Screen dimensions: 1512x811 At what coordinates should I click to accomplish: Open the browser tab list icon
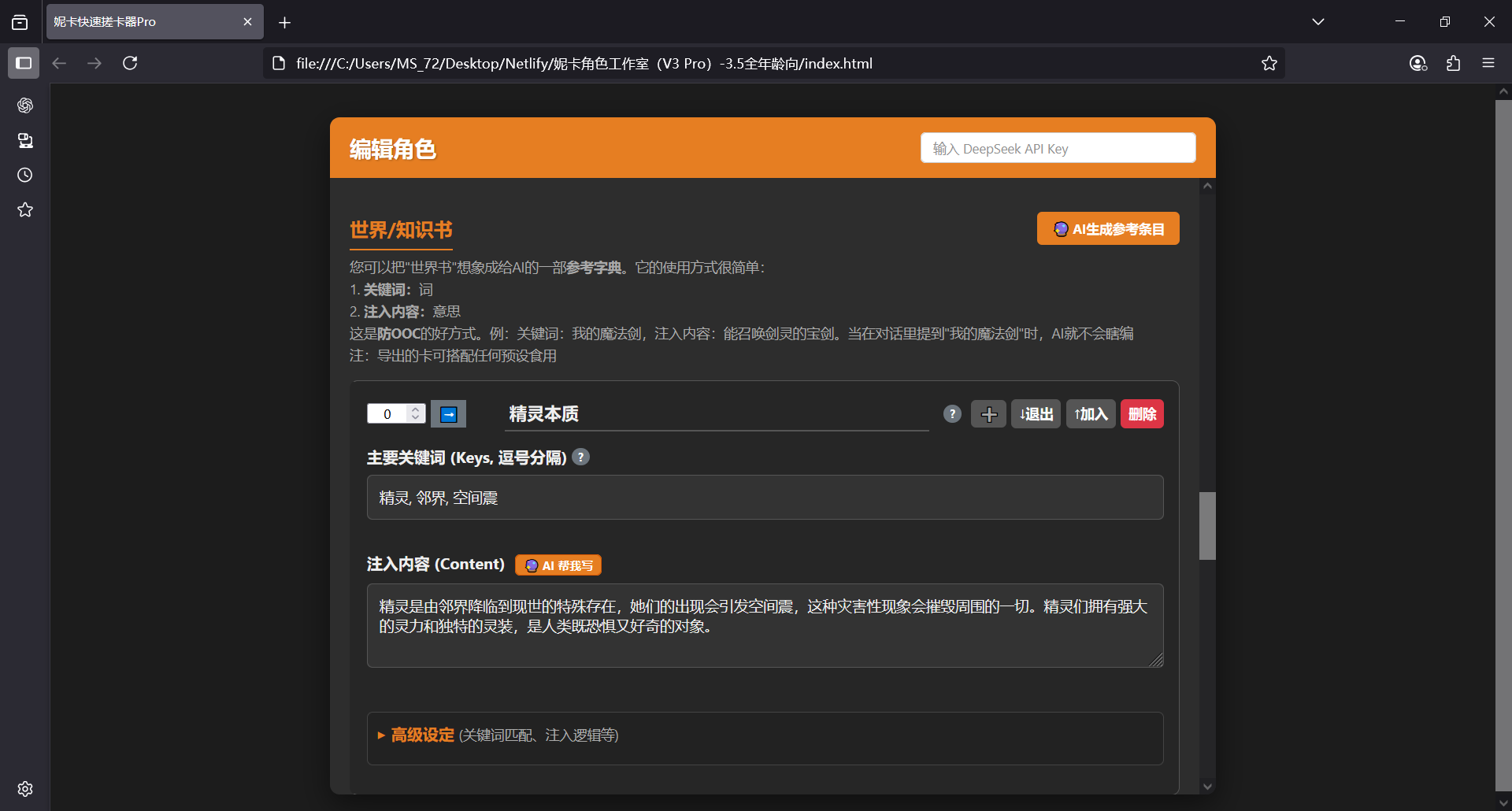(x=20, y=22)
